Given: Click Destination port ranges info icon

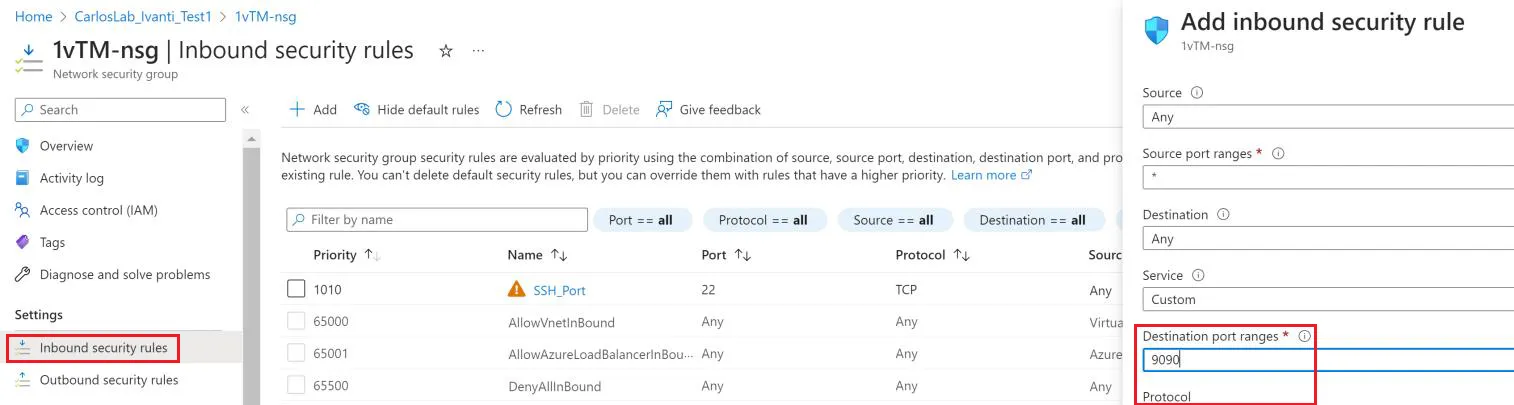Looking at the screenshot, I should pos(1304,336).
